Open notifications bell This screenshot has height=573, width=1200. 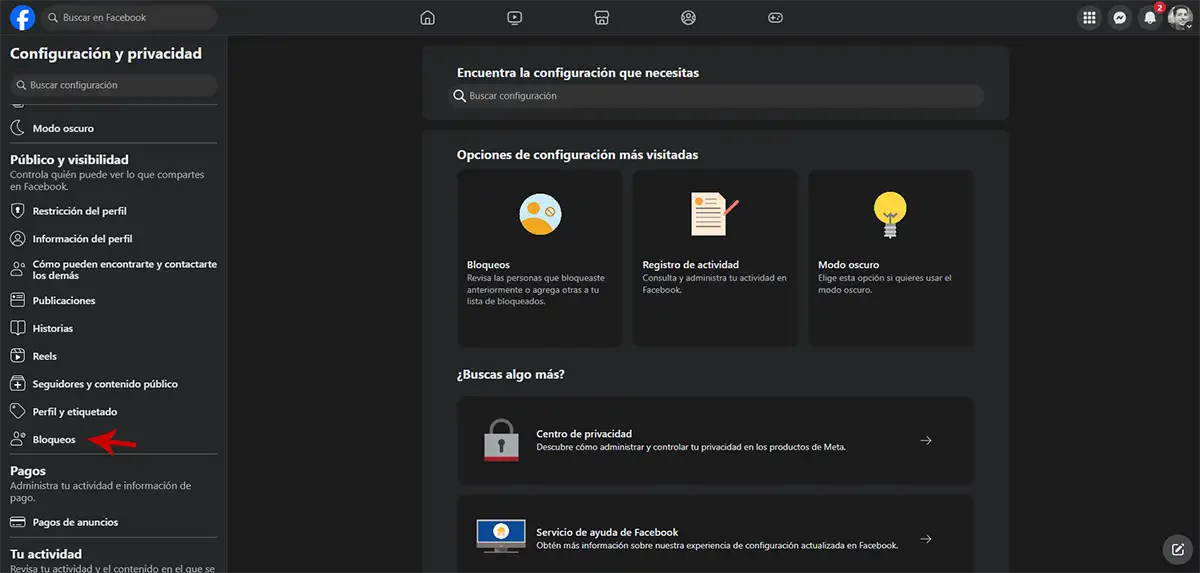click(1151, 18)
